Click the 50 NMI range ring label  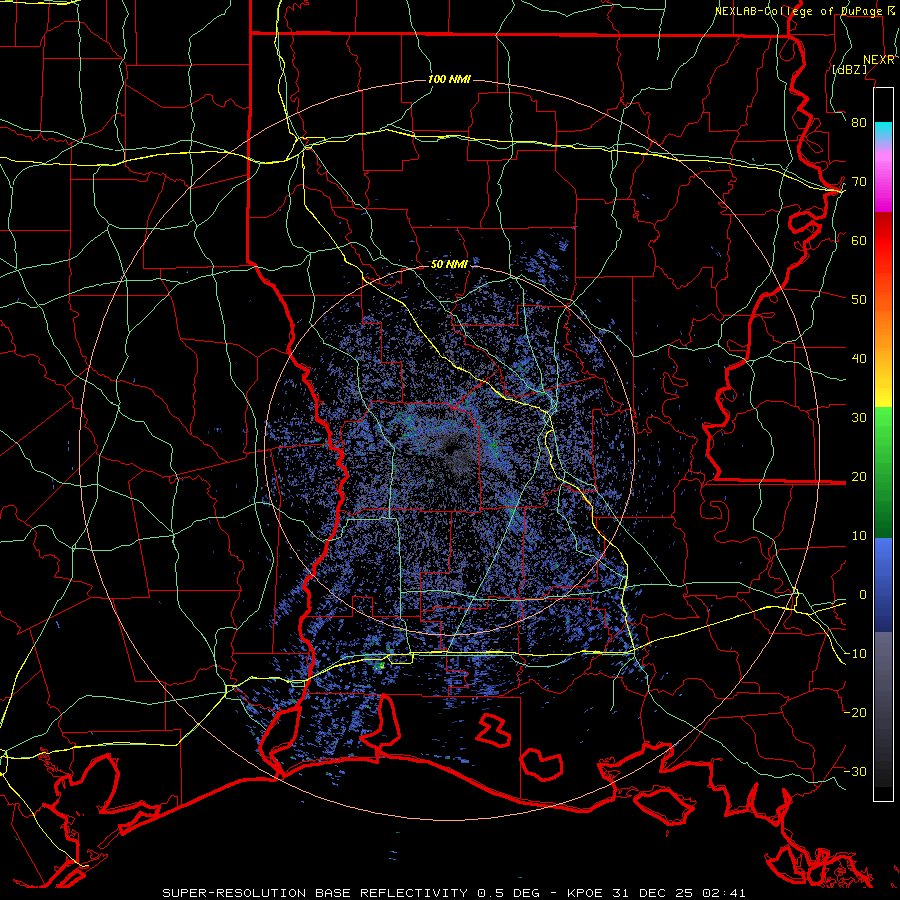pos(449,264)
